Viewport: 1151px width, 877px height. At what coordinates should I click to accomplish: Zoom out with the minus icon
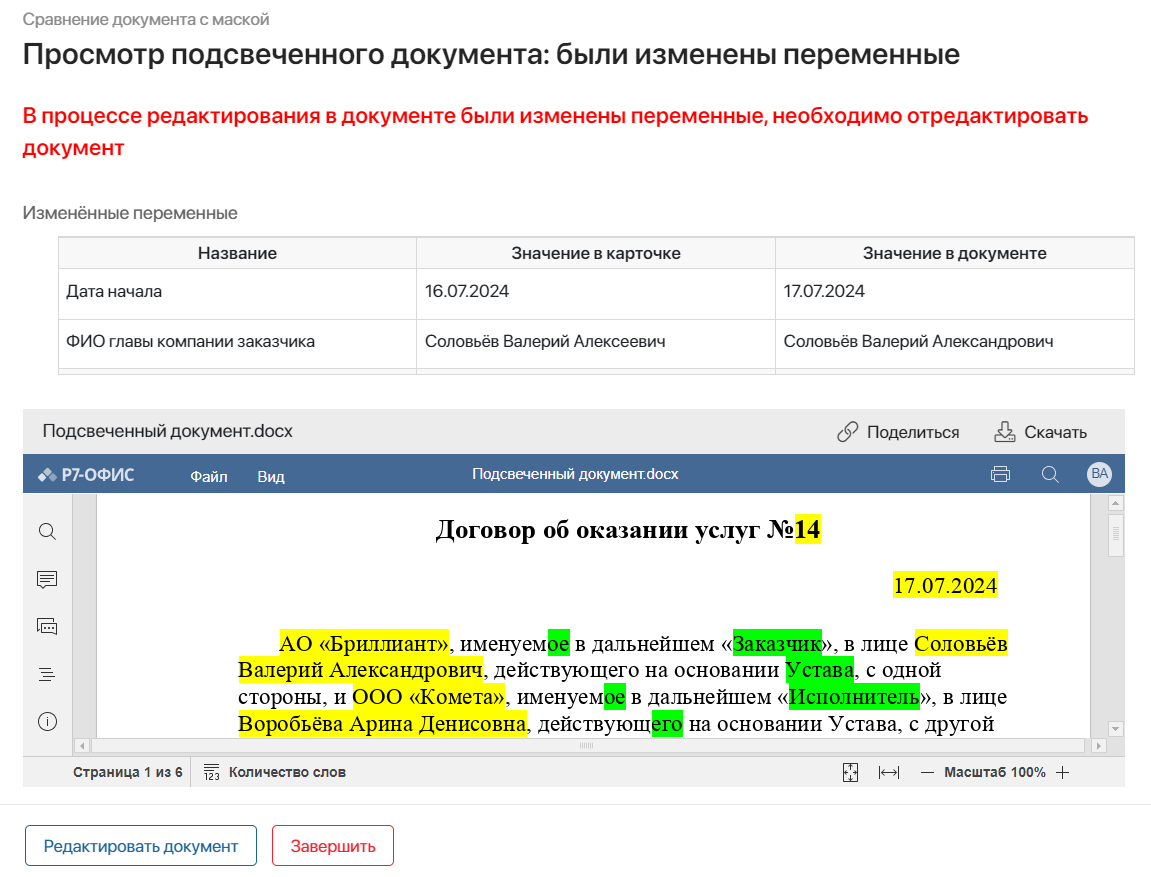927,772
